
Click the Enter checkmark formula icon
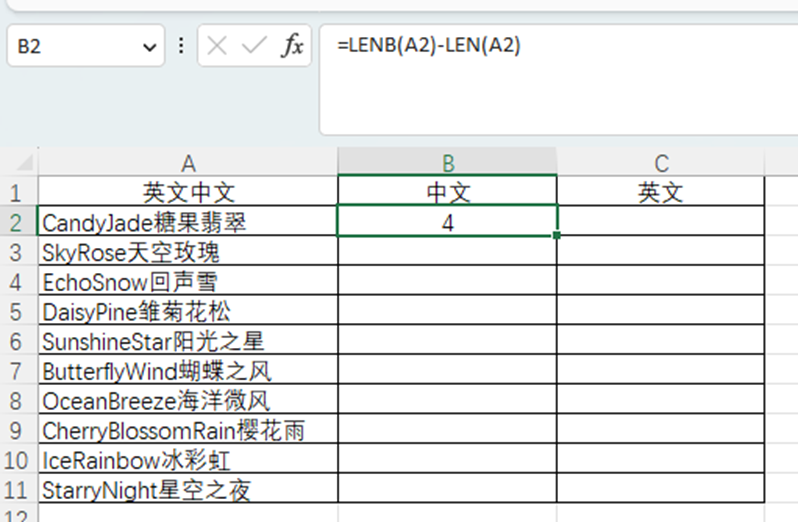253,46
